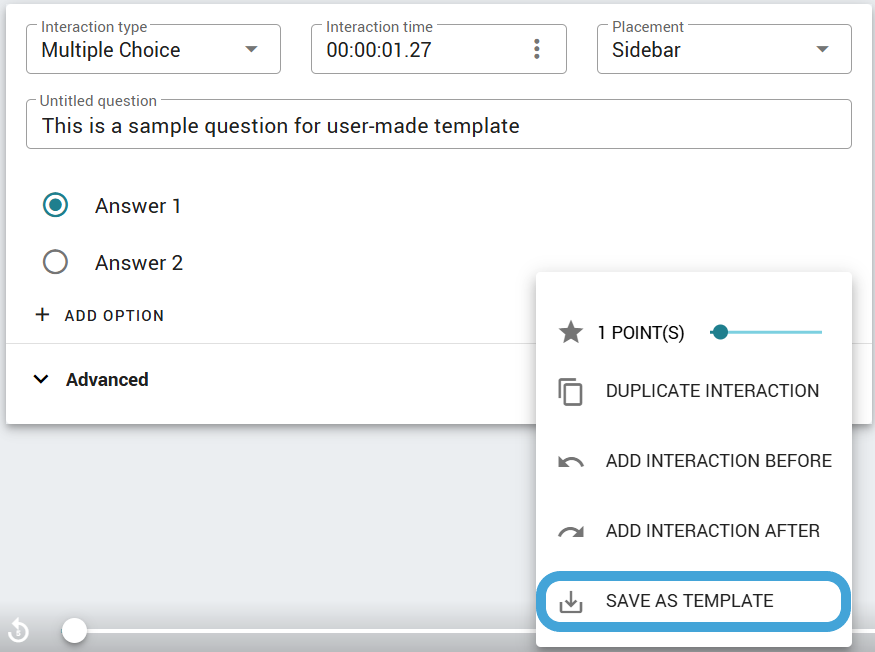The height and width of the screenshot is (652, 875).
Task: Open the three-dot menu in Interaction time
Action: 537,49
